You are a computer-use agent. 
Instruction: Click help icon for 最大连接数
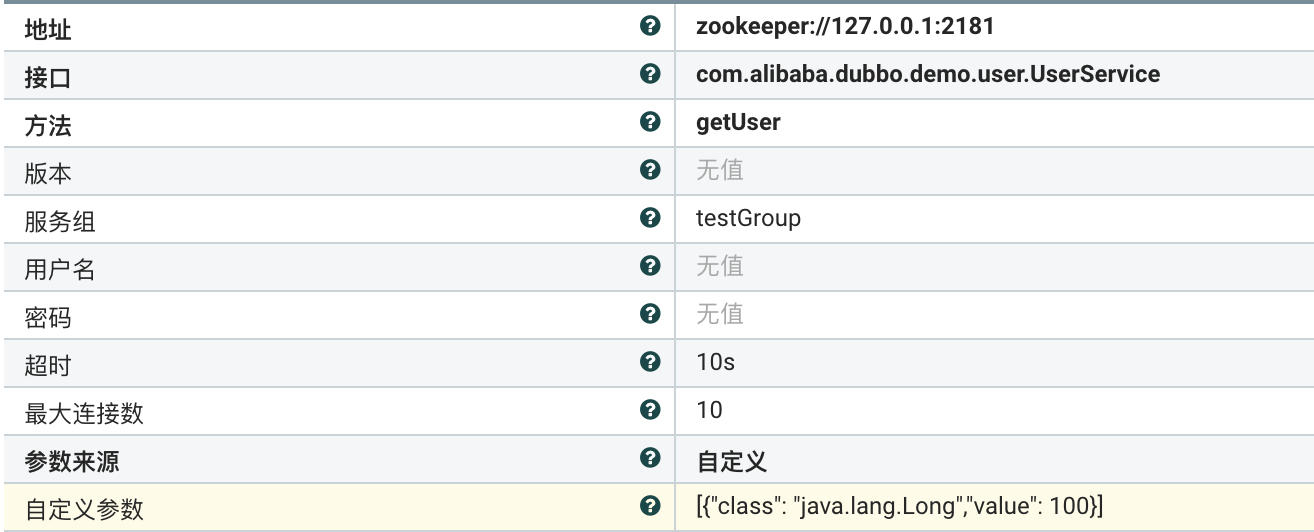coord(651,410)
